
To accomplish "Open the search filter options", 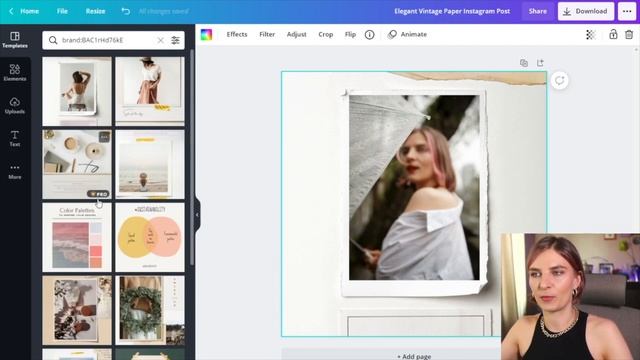I will coord(176,40).
